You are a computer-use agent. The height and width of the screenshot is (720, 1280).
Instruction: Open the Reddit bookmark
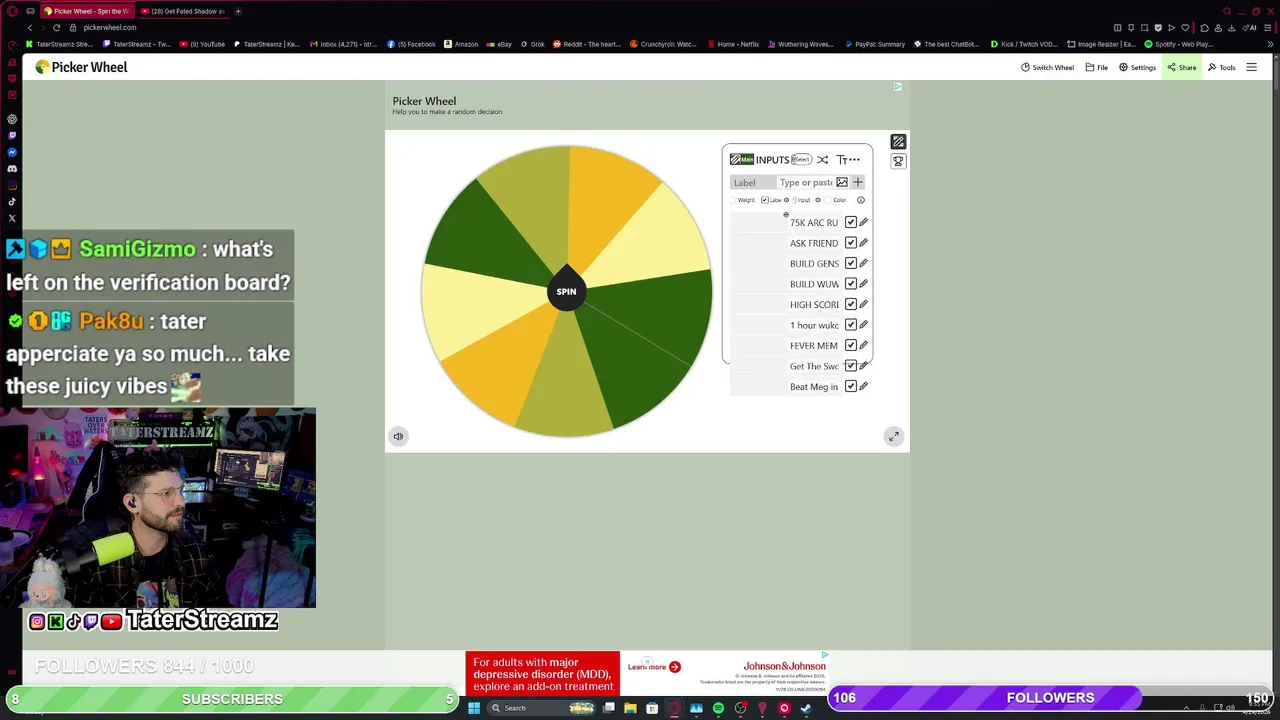[586, 44]
